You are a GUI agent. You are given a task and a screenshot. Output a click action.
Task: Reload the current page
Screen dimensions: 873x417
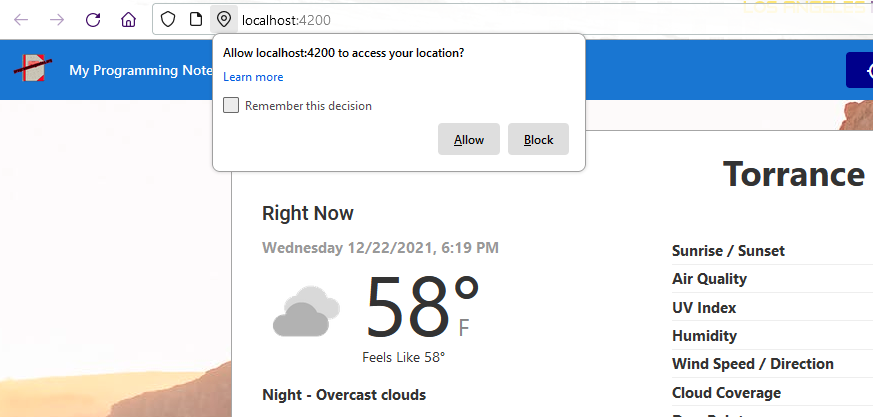pyautogui.click(x=93, y=20)
